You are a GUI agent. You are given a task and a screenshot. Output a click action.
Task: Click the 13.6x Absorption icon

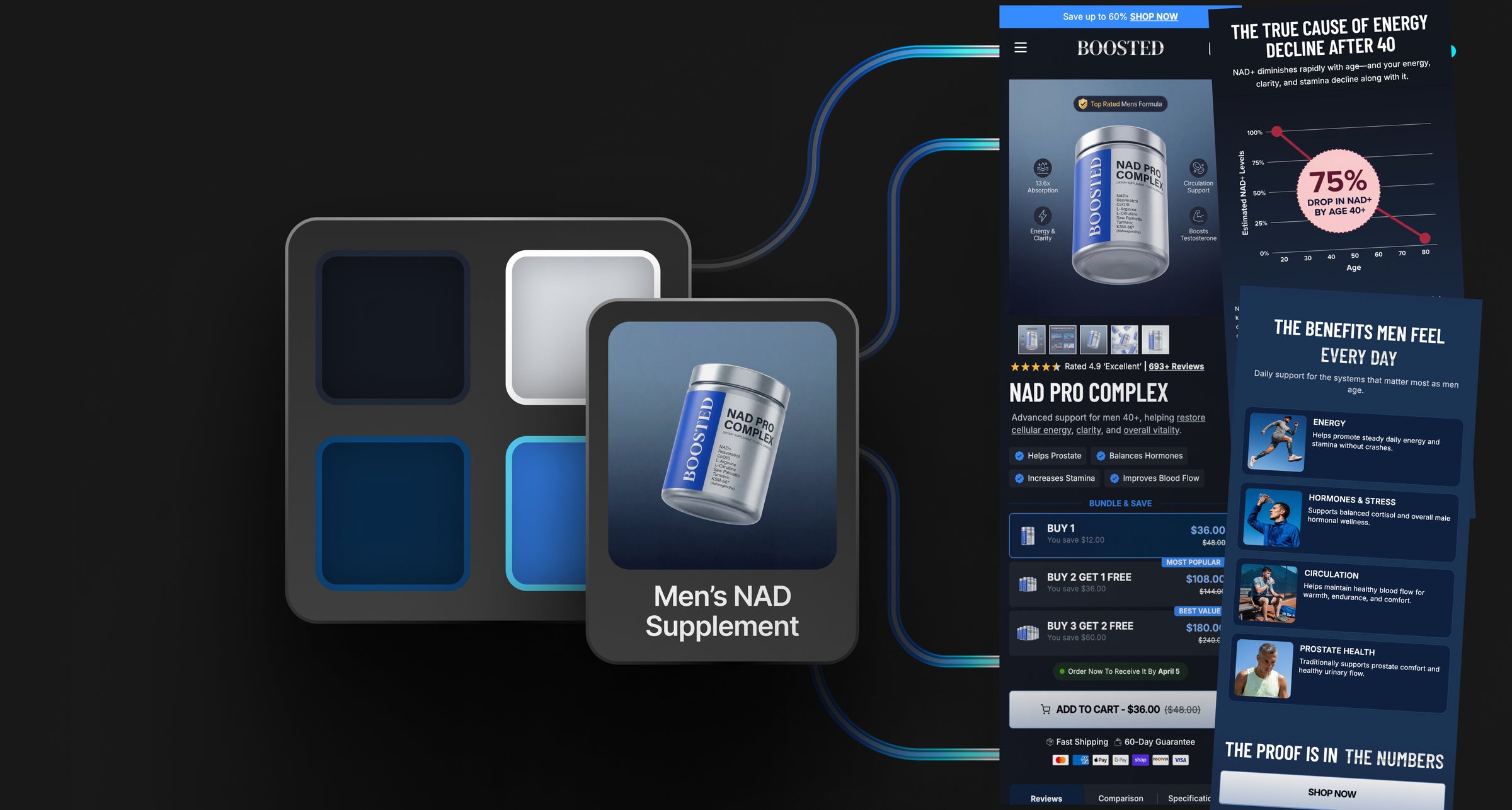tap(1043, 168)
